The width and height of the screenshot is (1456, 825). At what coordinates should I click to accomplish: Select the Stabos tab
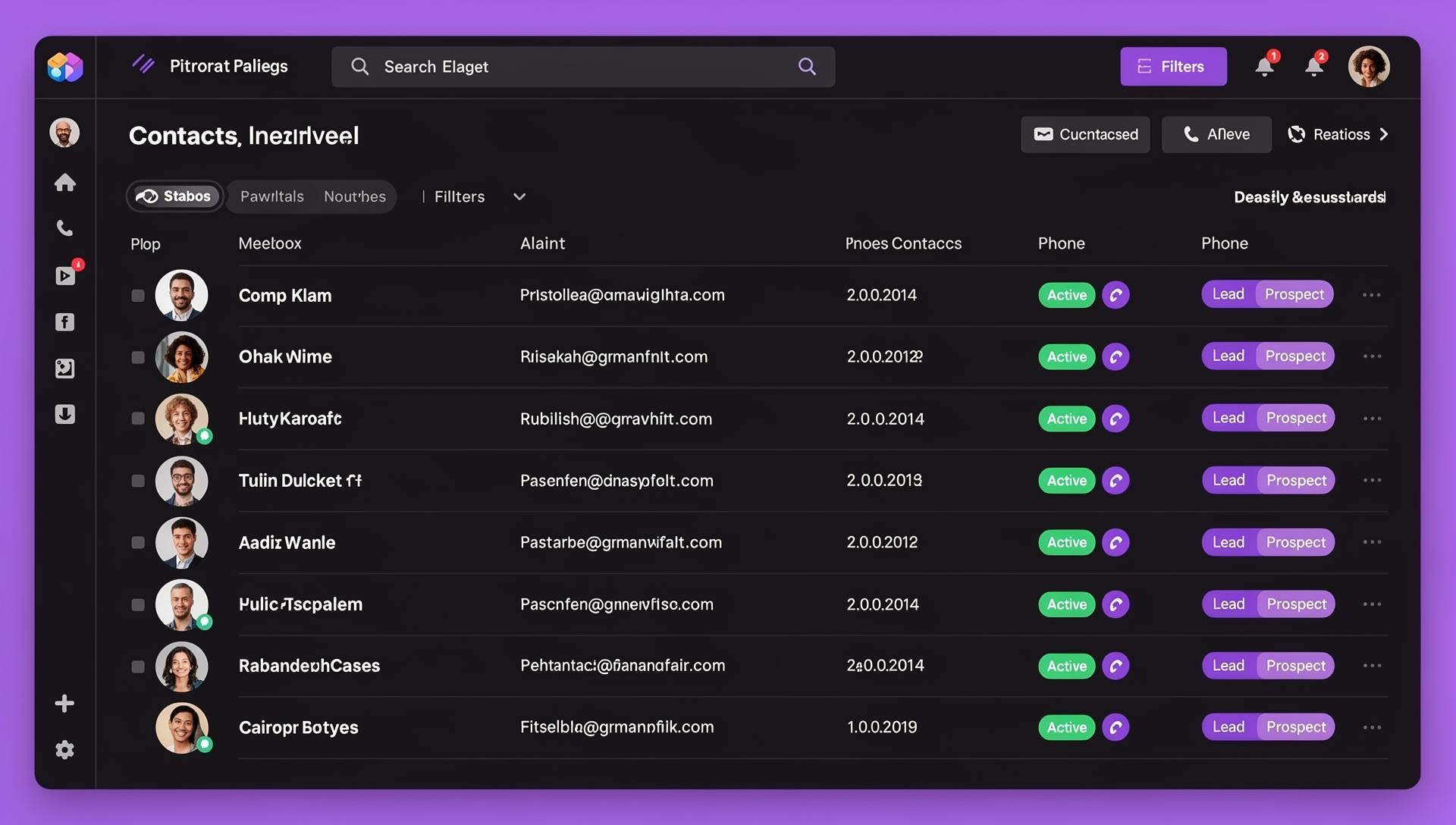click(x=174, y=196)
